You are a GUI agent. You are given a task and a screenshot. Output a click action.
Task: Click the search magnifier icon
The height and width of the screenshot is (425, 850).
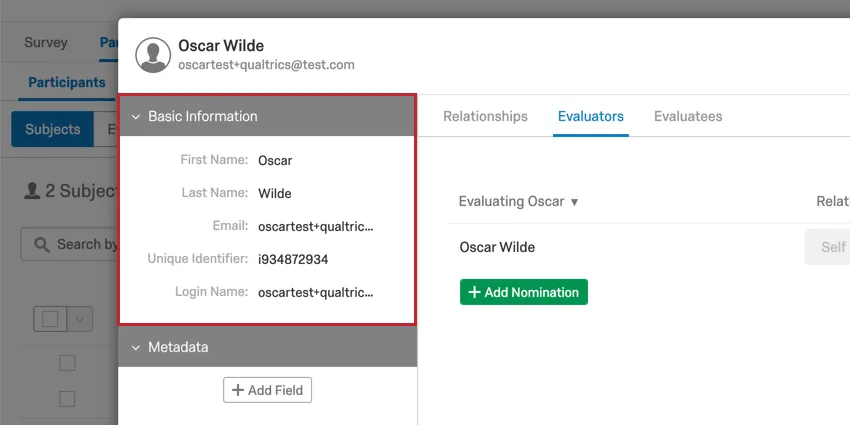pos(42,244)
